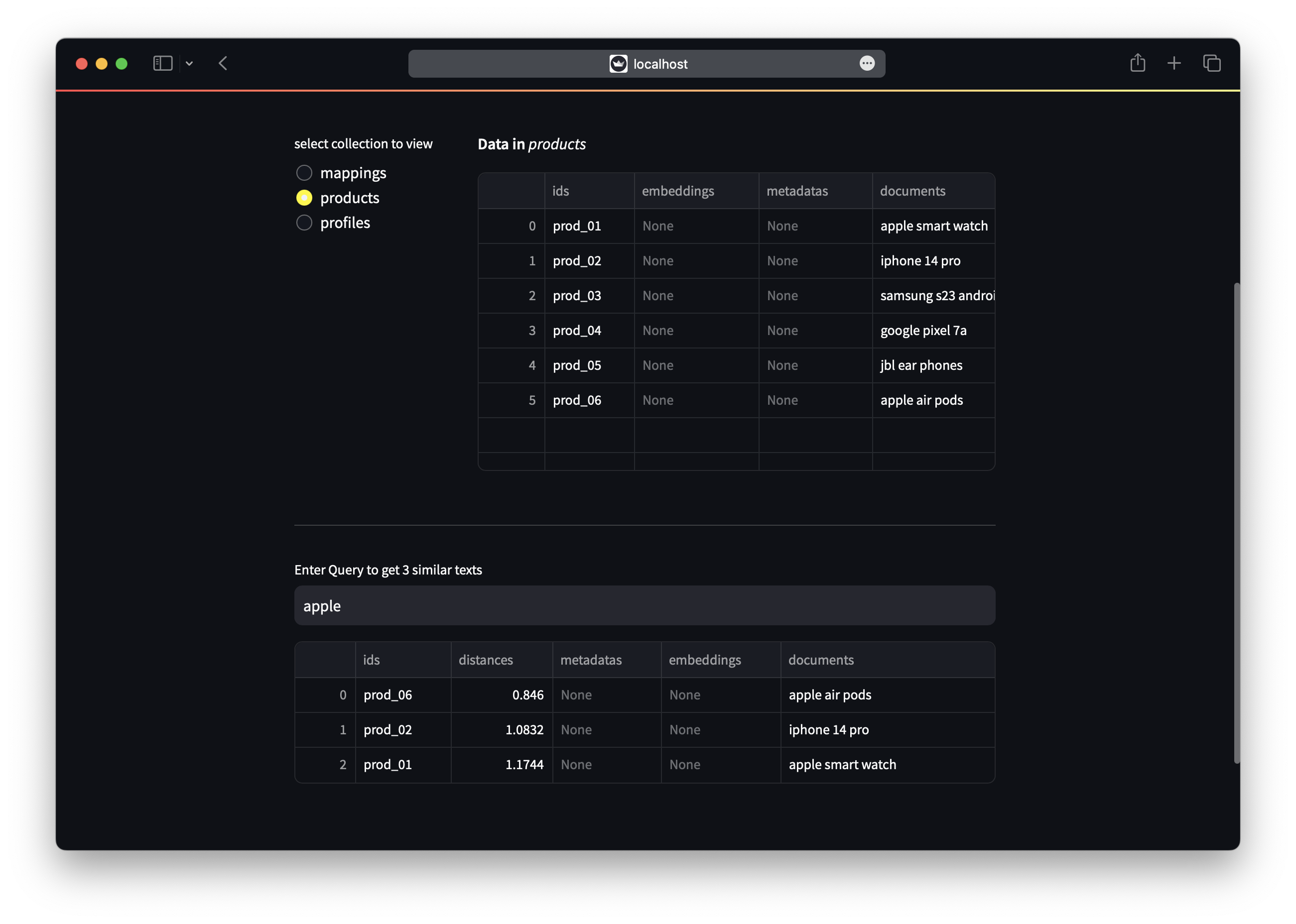
Task: Sort by ids column in products table
Action: pyautogui.click(x=589, y=191)
